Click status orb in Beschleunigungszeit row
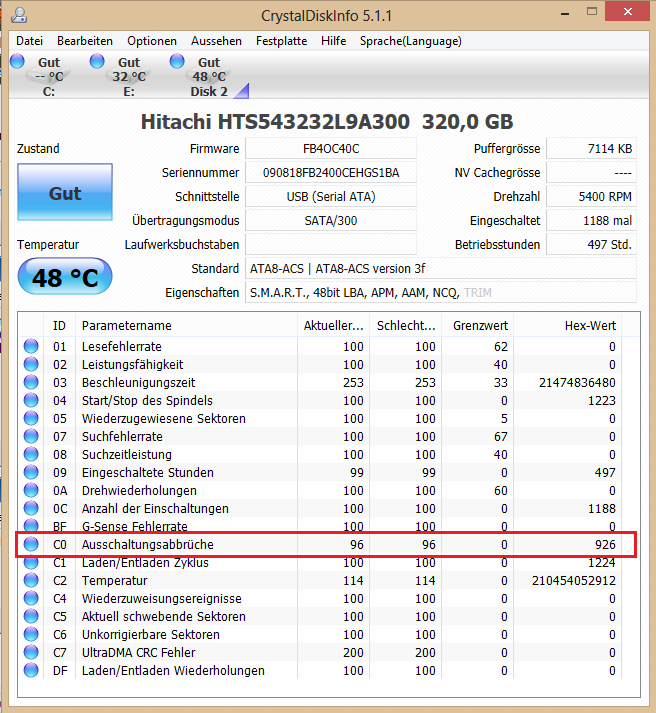Image resolution: width=656 pixels, height=713 pixels. click(31, 382)
